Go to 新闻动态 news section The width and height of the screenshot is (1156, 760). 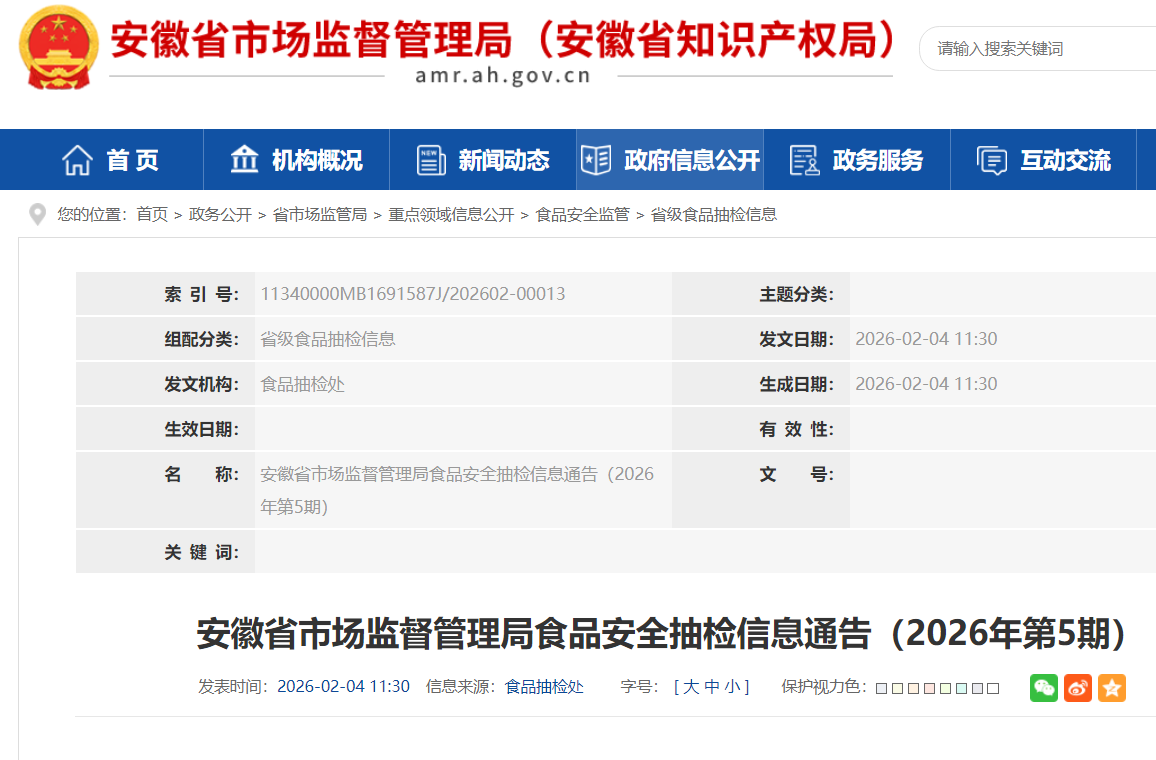(483, 160)
